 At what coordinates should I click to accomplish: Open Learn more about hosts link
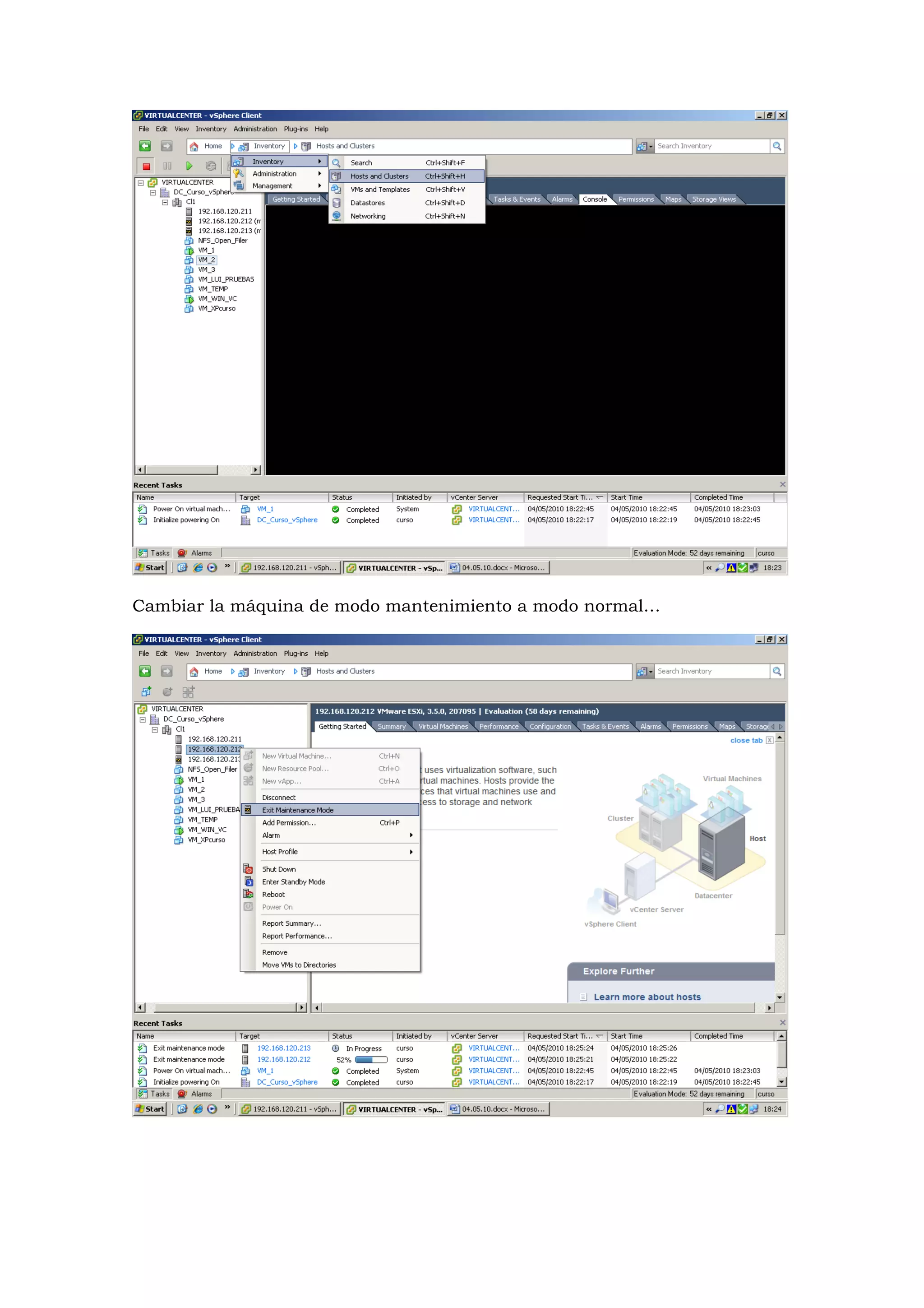click(647, 997)
